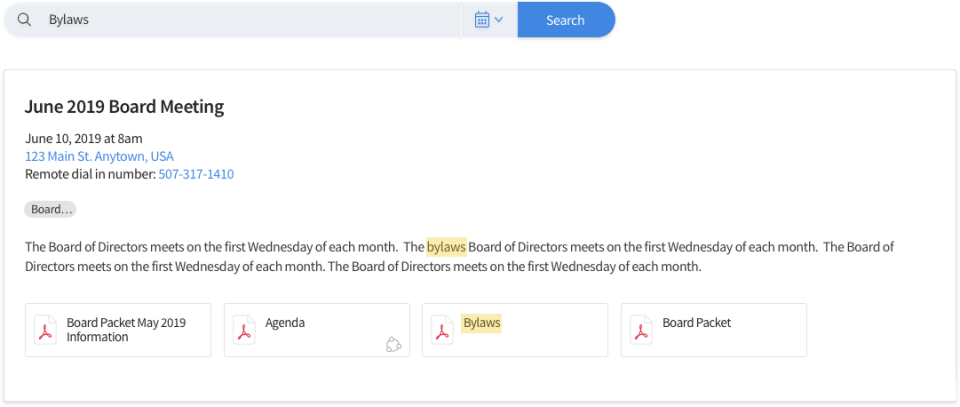Viewport: 960px width, 407px height.
Task: Click the magnifying glass search icon
Action: (25, 20)
